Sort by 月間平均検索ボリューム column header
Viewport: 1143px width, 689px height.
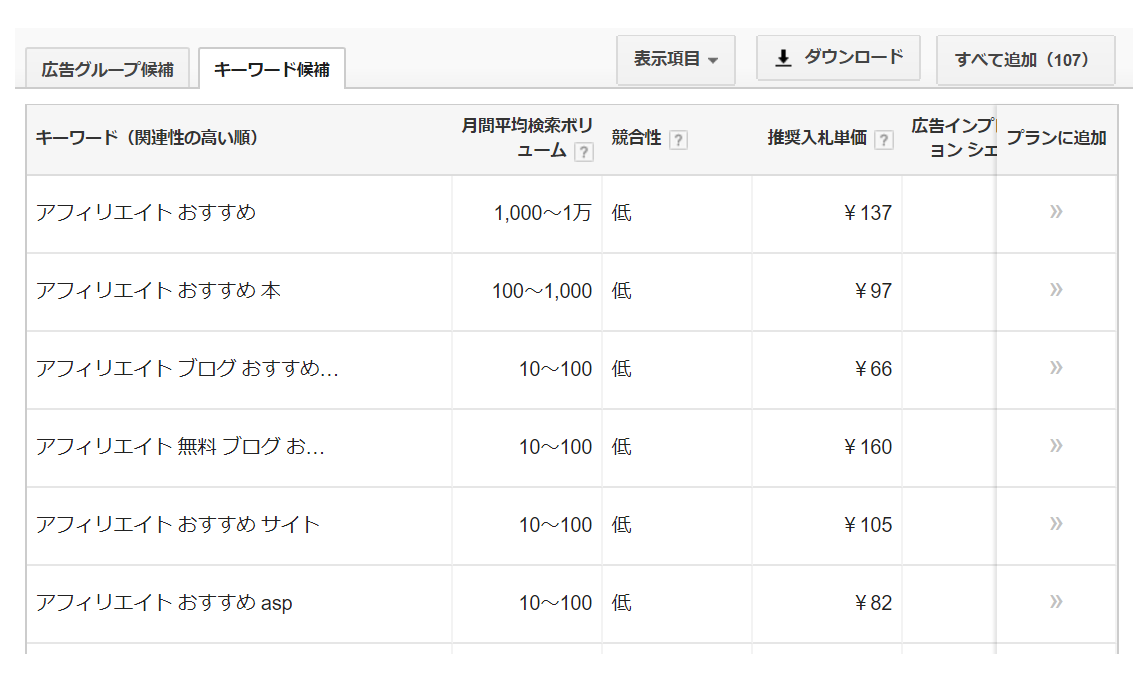(527, 138)
